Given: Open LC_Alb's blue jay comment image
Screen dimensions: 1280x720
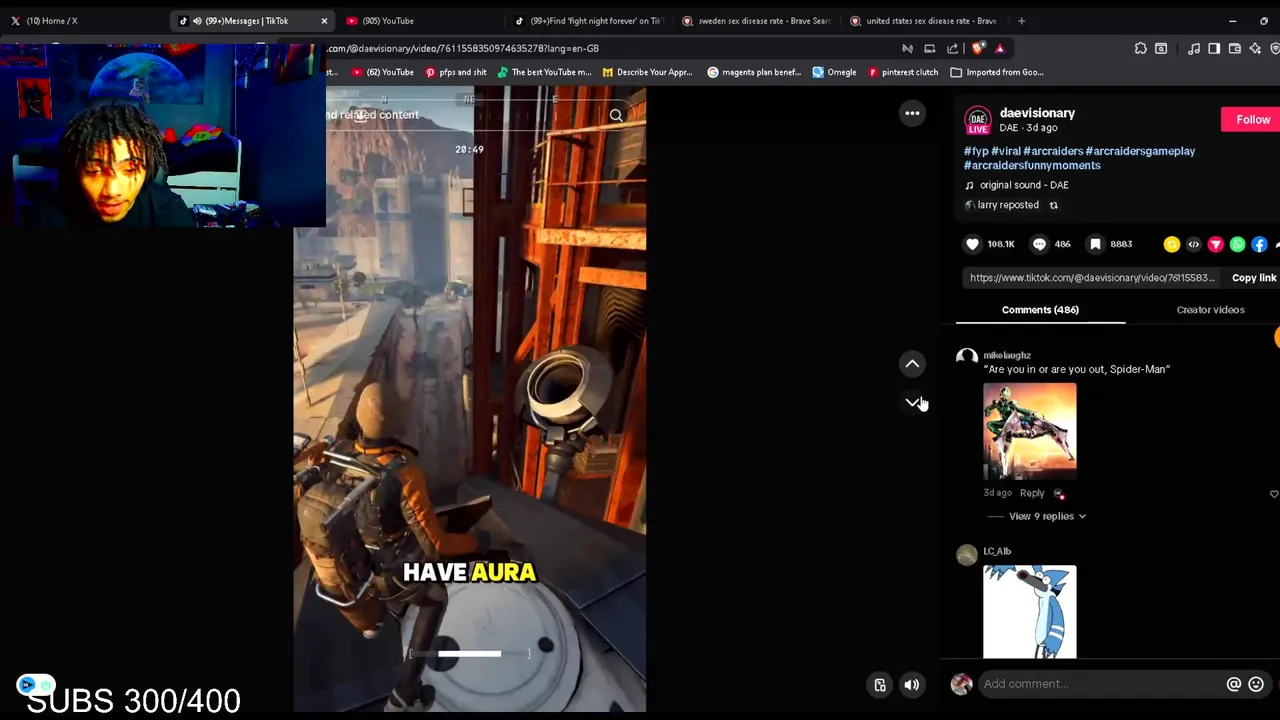Looking at the screenshot, I should click(x=1030, y=612).
